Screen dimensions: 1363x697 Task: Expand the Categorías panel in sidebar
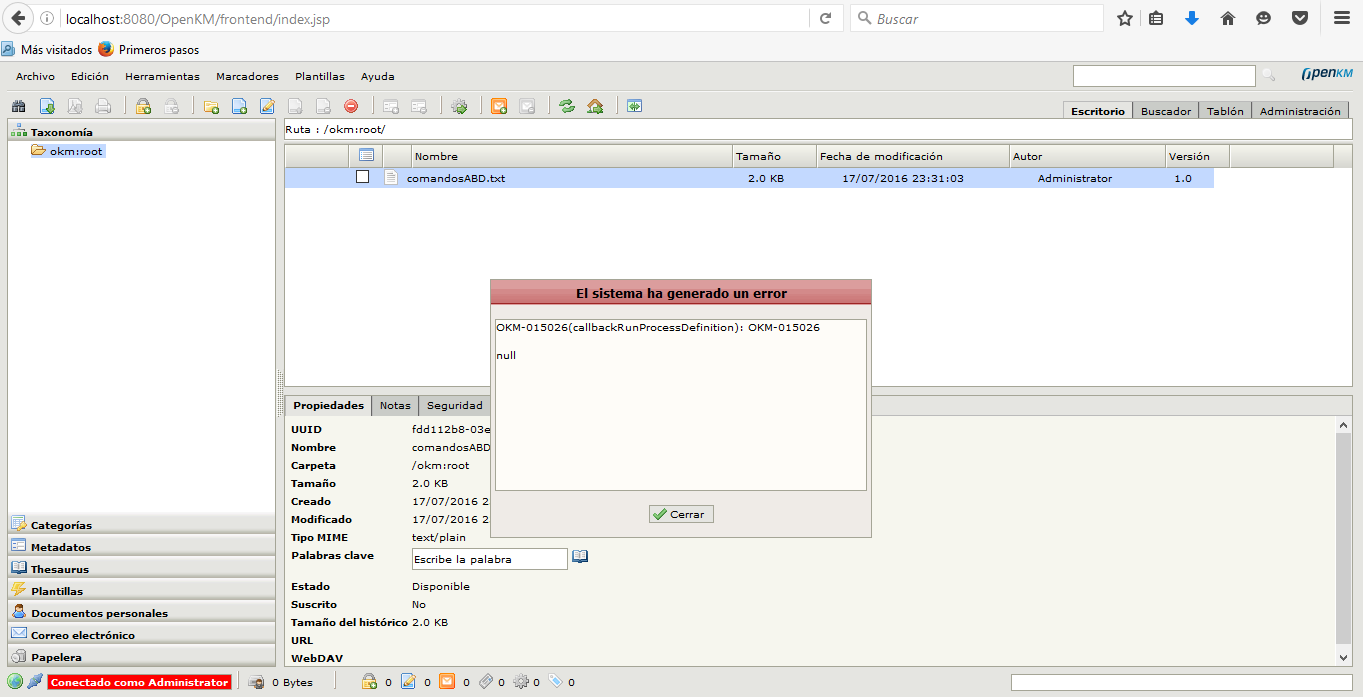coord(61,525)
